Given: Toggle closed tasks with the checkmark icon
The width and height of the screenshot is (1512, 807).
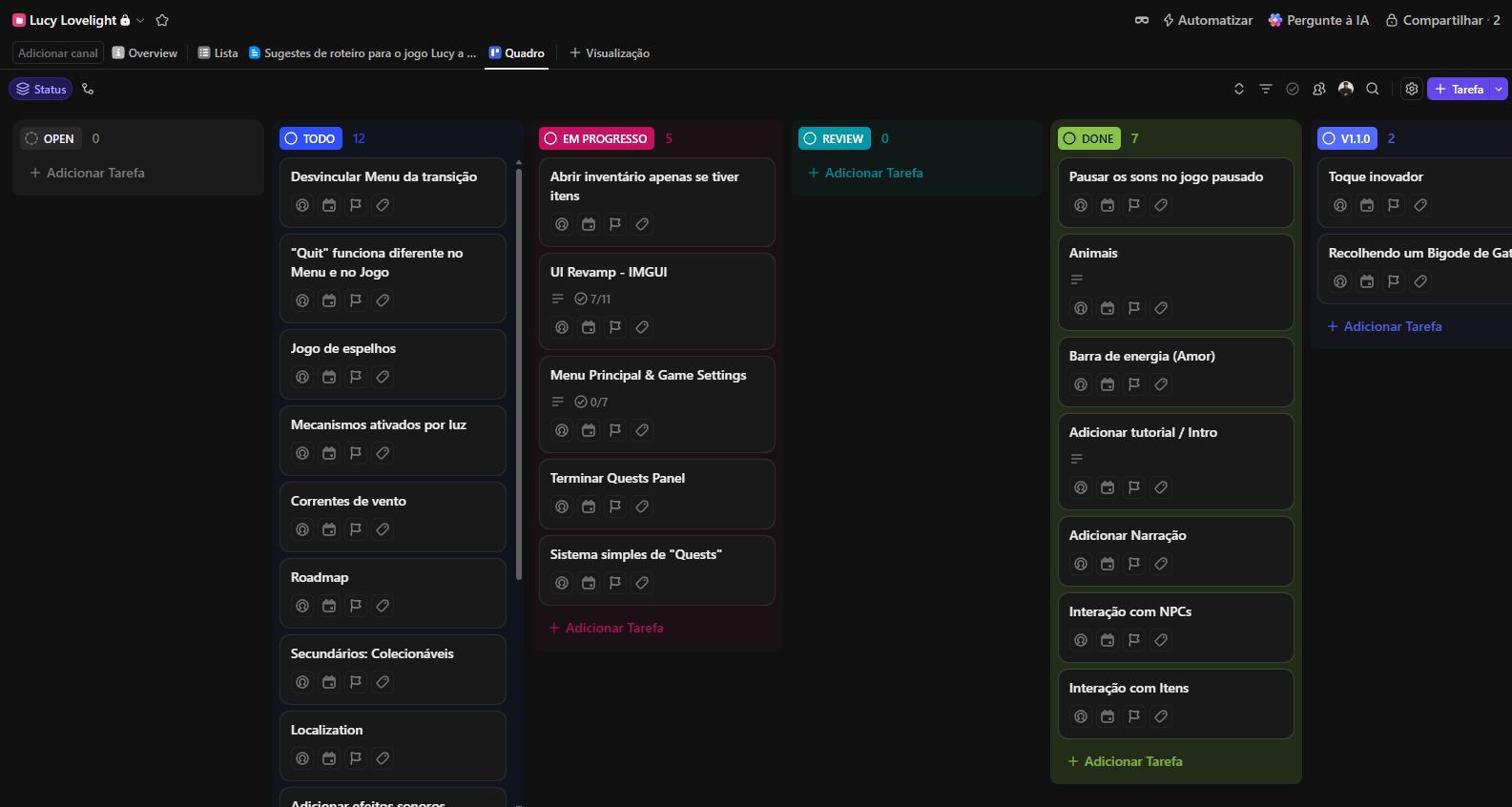Looking at the screenshot, I should (1293, 89).
